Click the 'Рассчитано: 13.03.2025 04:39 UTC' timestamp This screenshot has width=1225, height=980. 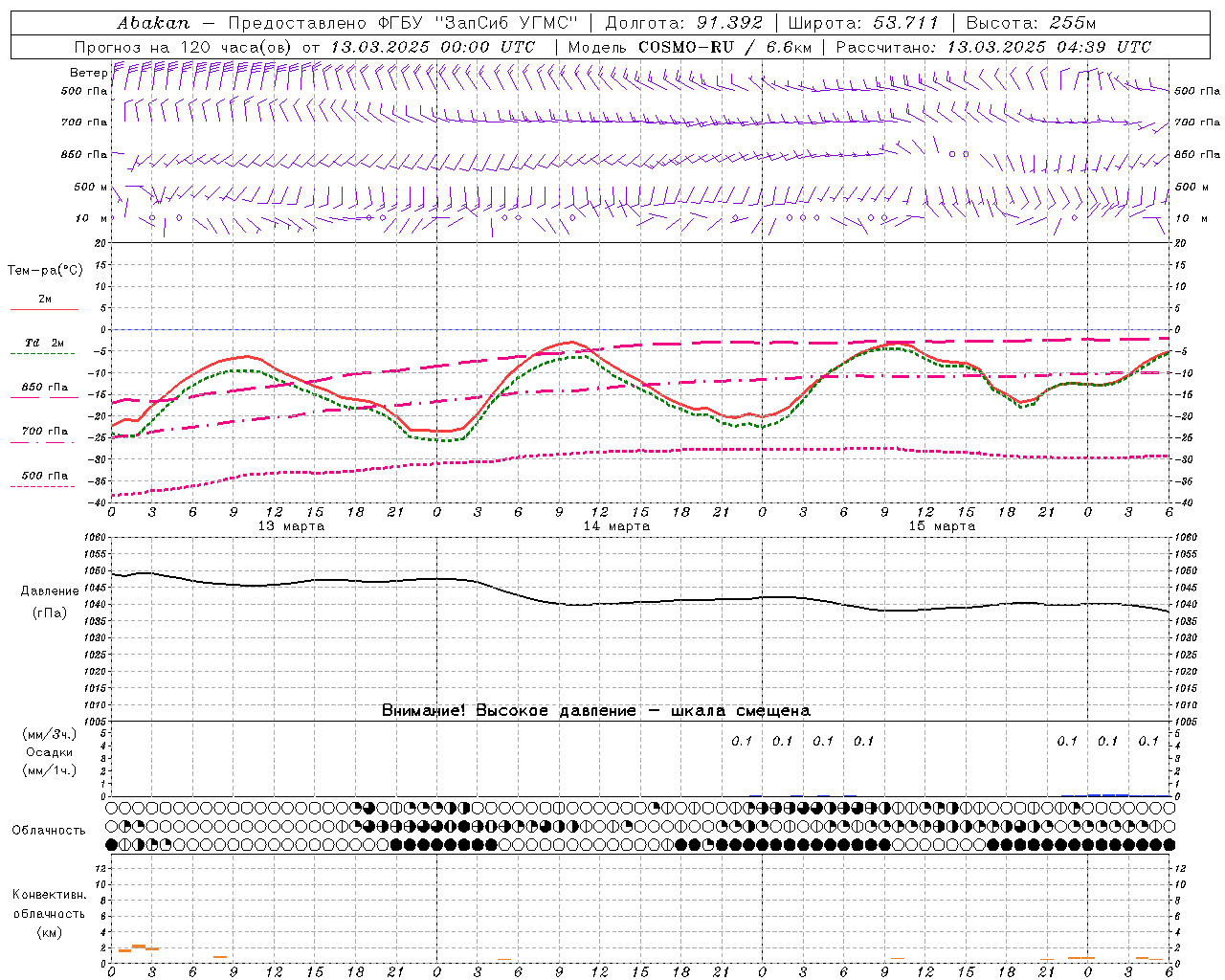(993, 47)
